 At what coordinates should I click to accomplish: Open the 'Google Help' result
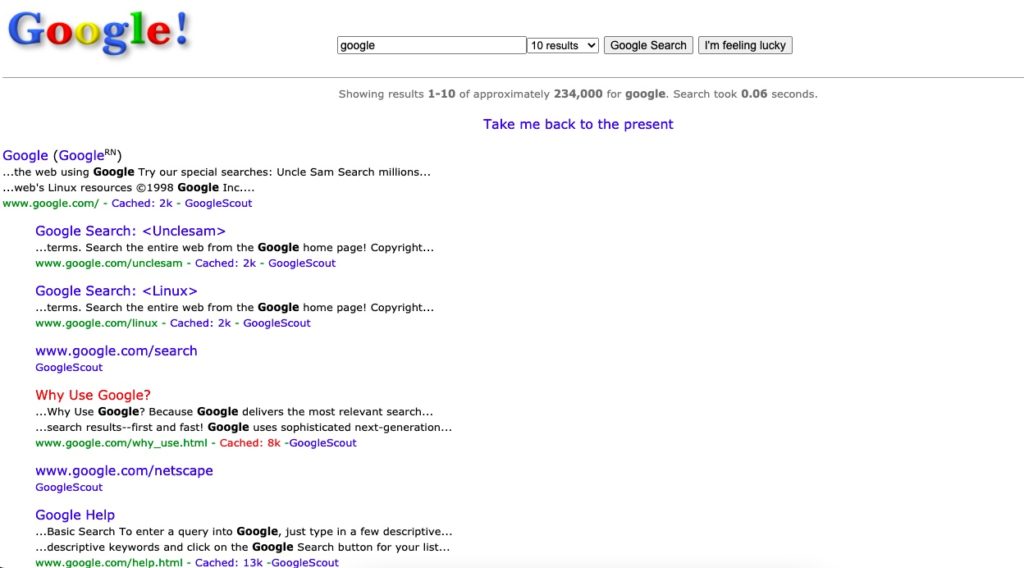(x=75, y=515)
